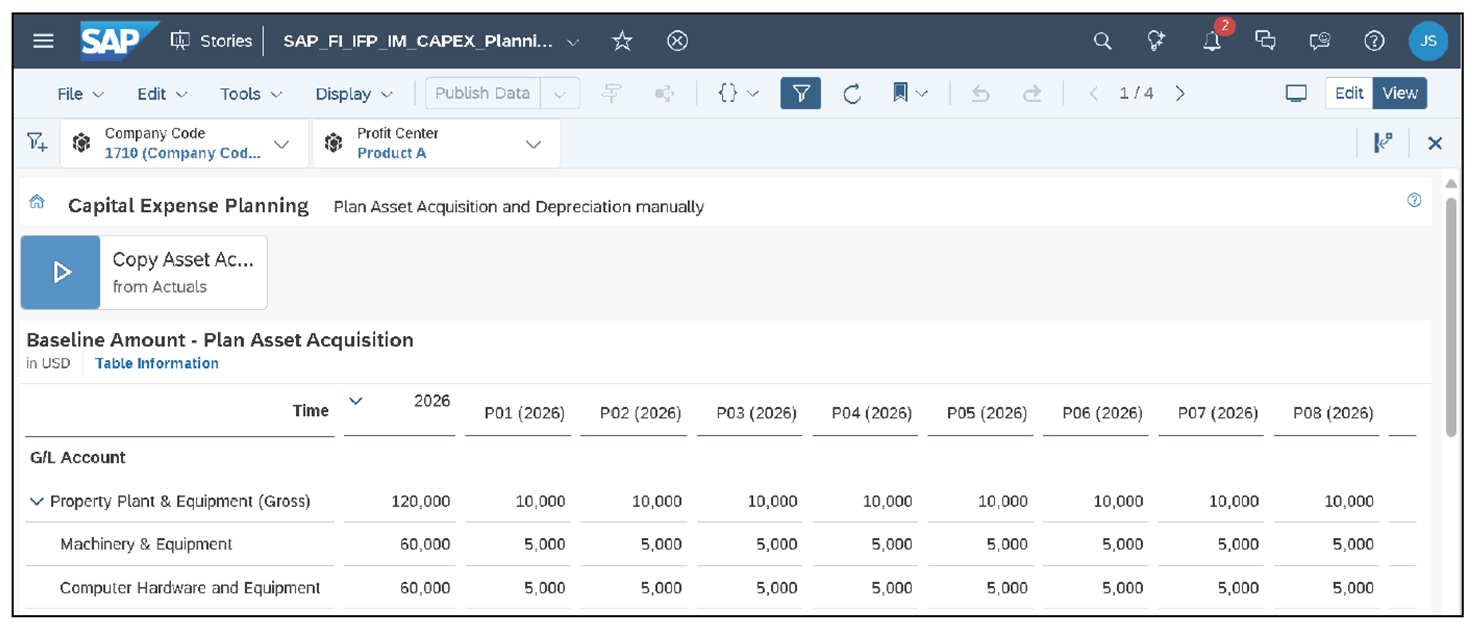Undo the last change
Screen dimensions: 1477x626
[x=979, y=92]
